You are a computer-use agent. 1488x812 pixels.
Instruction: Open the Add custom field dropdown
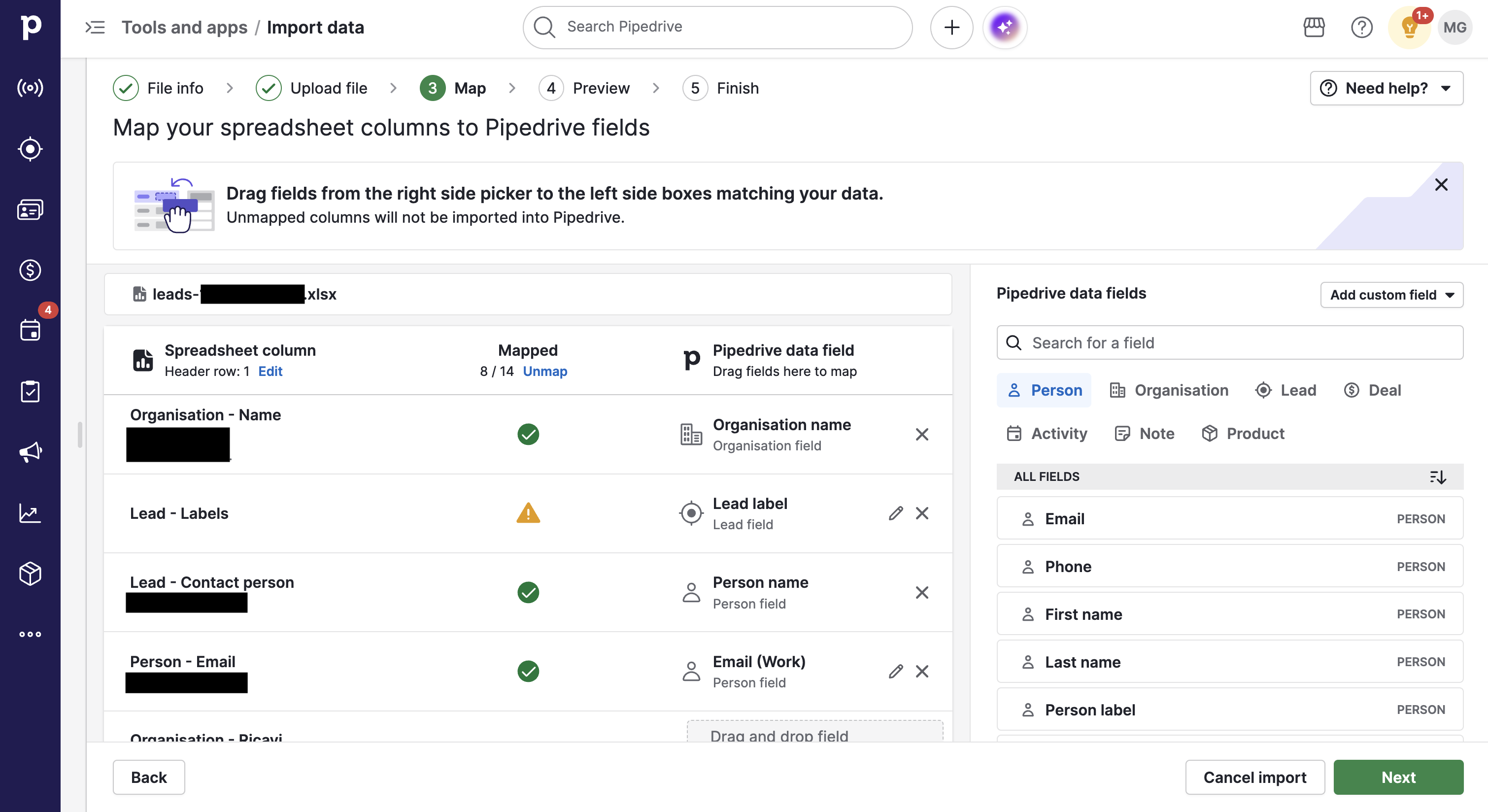tap(1391, 295)
